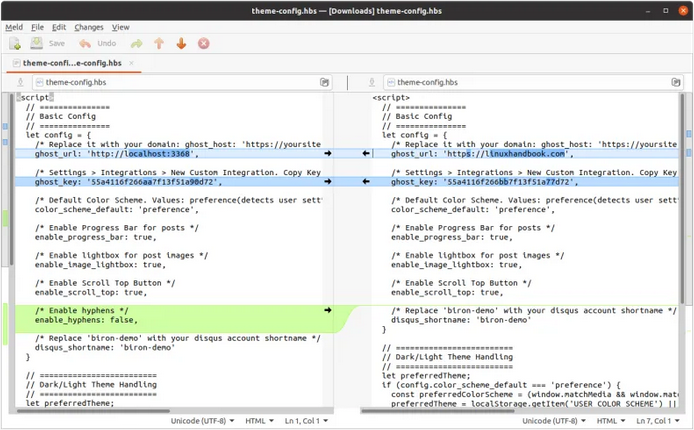Open the Changes menu

[x=89, y=27]
